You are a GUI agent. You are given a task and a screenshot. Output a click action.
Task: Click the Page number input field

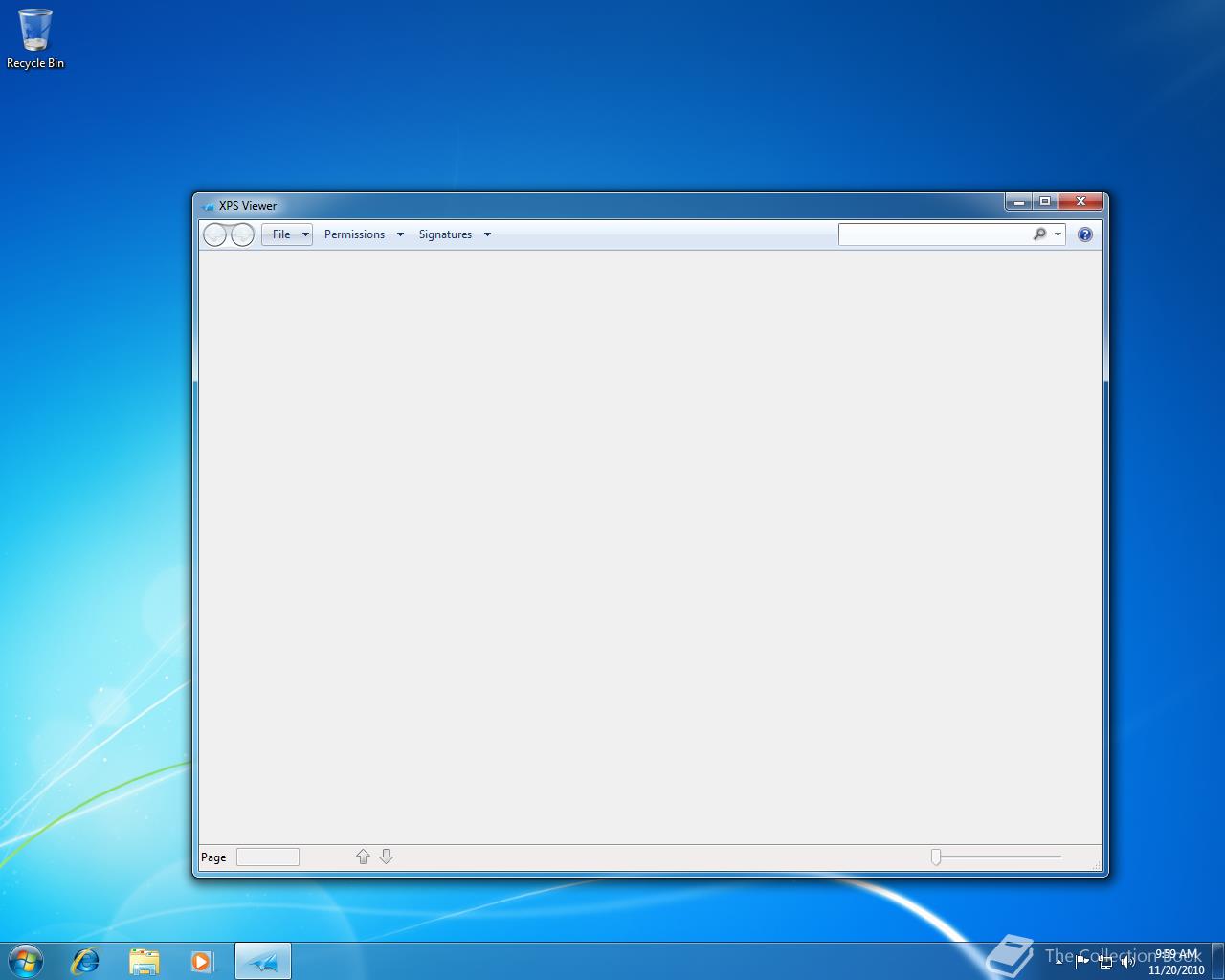click(x=268, y=857)
